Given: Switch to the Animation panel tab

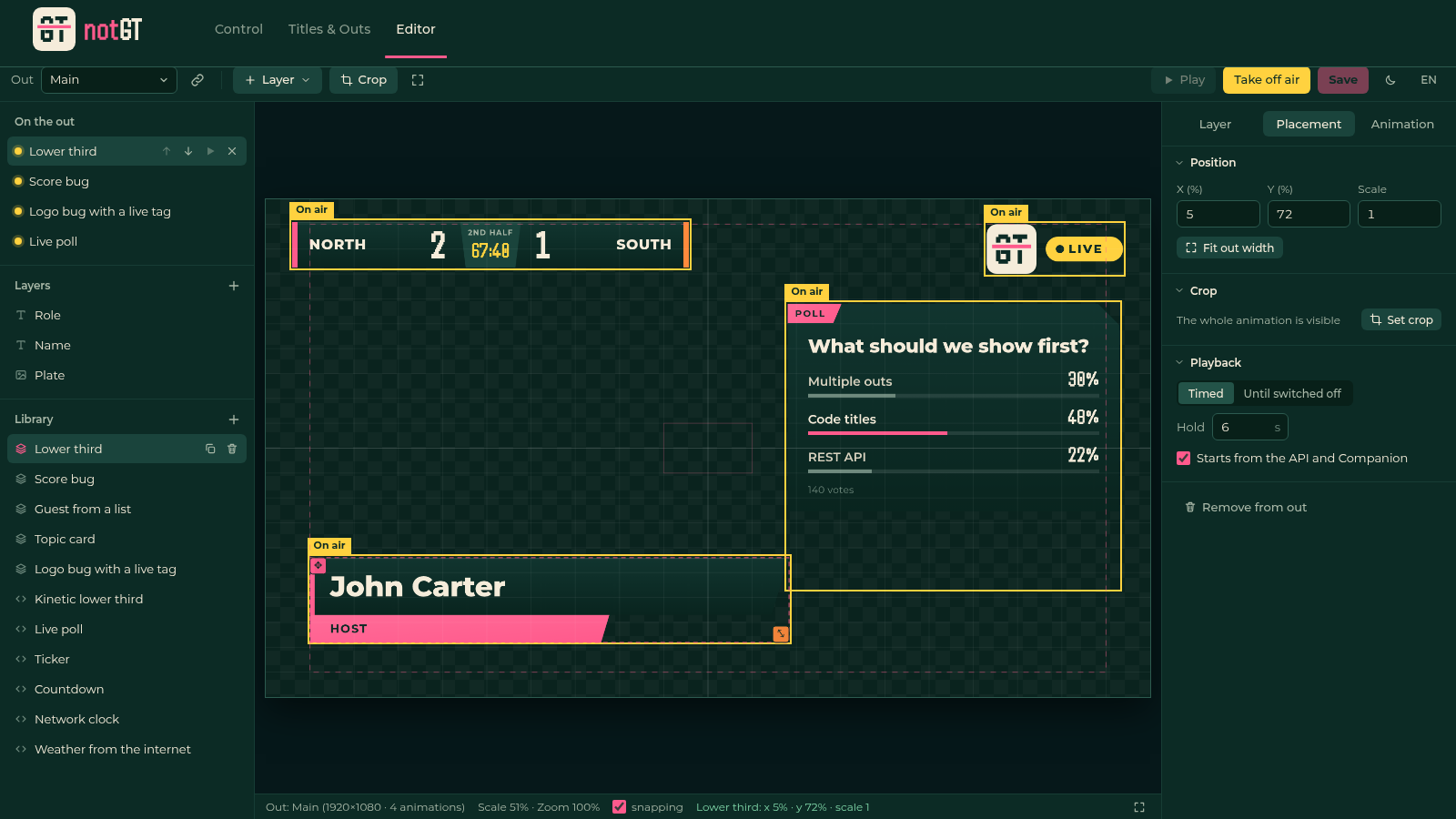Looking at the screenshot, I should tap(1402, 125).
